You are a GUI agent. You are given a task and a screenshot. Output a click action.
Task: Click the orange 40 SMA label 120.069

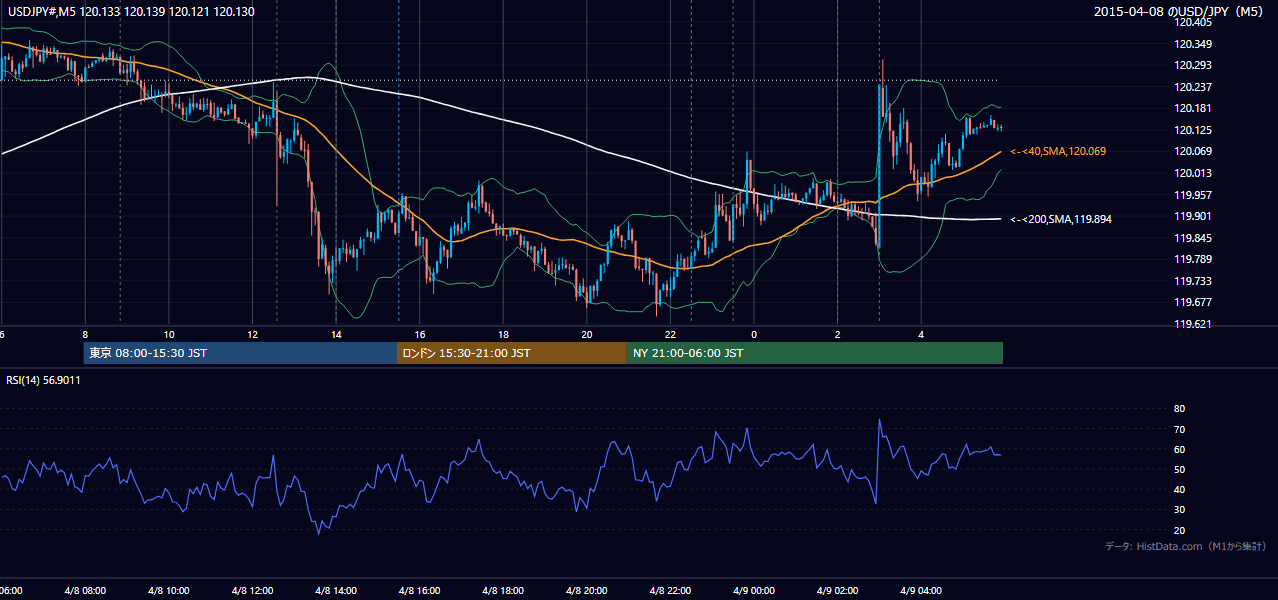1059,151
